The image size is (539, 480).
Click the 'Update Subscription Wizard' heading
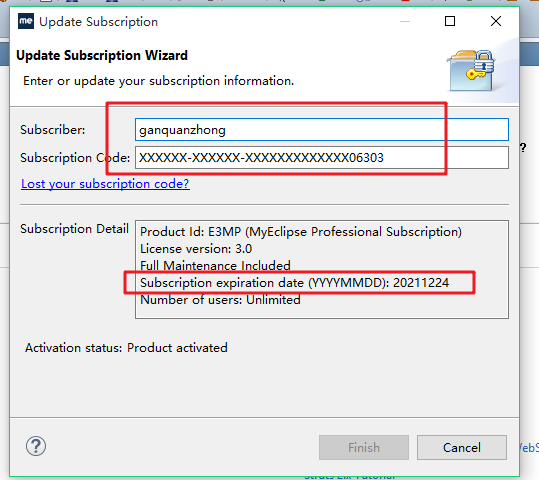coord(102,55)
